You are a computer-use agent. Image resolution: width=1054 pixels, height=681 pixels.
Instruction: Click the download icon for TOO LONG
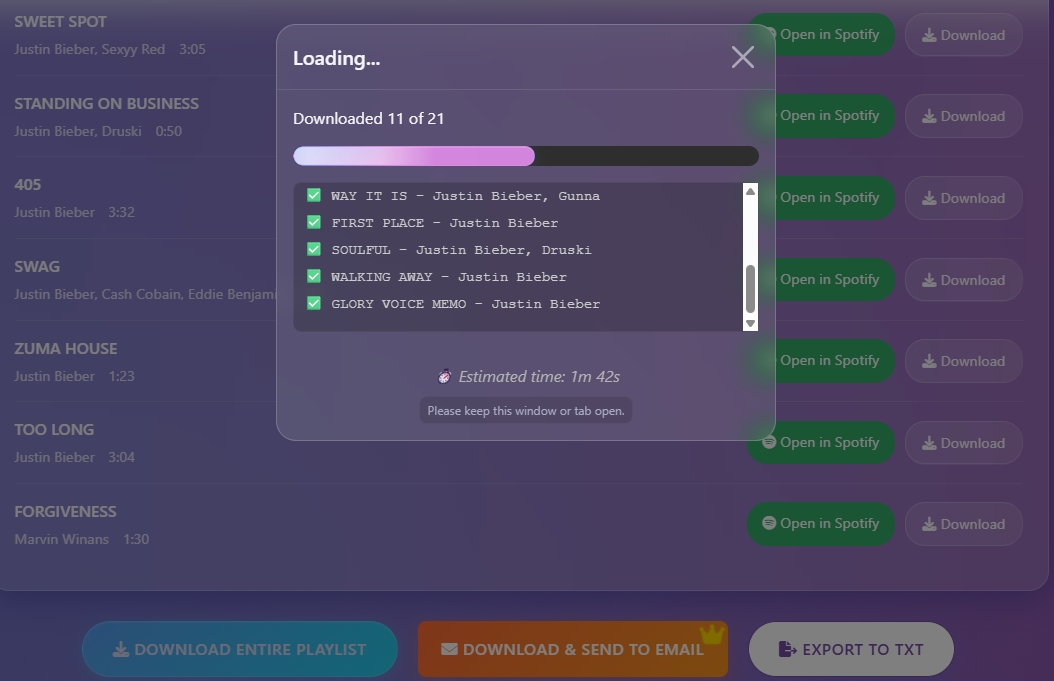(x=929, y=443)
